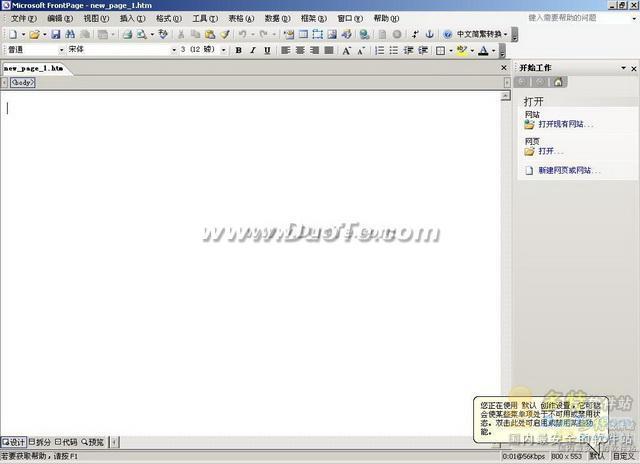Click the decrease font size icon

point(361,50)
